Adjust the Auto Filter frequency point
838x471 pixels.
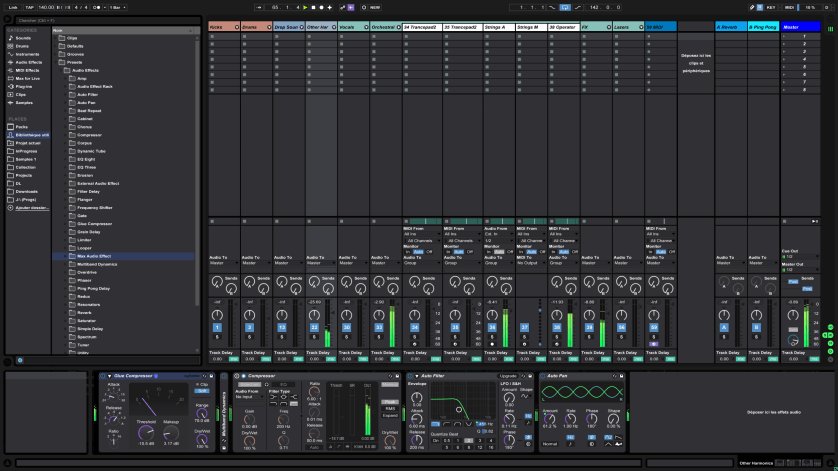pos(459,410)
